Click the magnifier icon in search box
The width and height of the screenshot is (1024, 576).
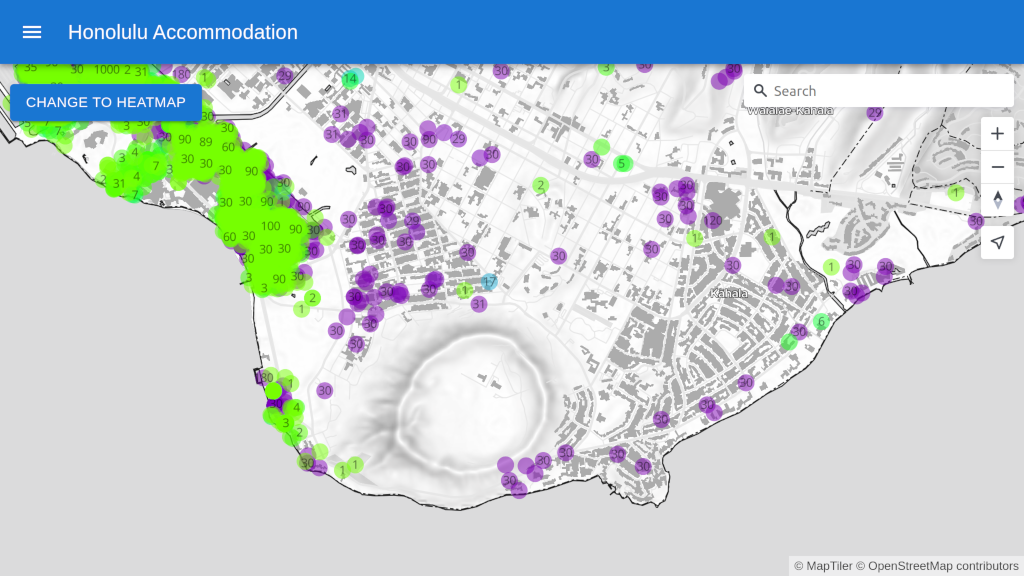point(760,91)
